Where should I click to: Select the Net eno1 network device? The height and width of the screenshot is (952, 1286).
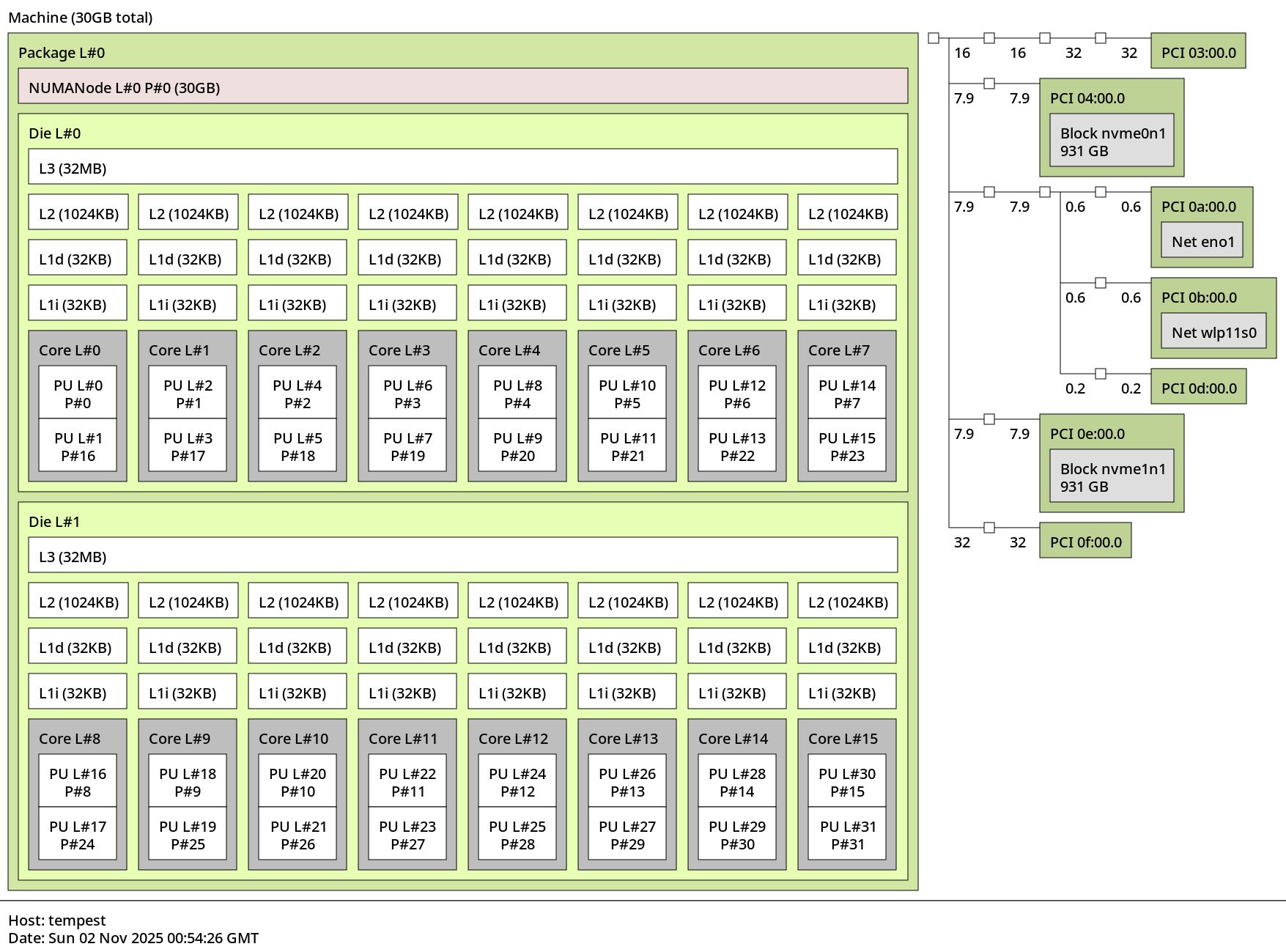[1202, 240]
